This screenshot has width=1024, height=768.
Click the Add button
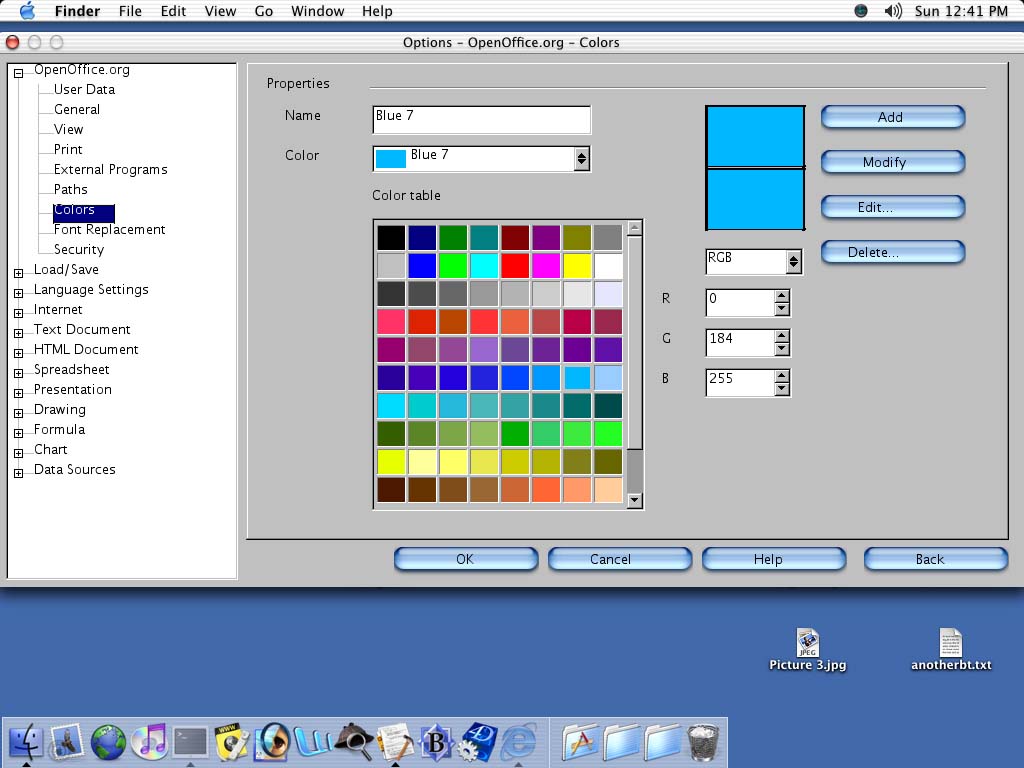[893, 117]
